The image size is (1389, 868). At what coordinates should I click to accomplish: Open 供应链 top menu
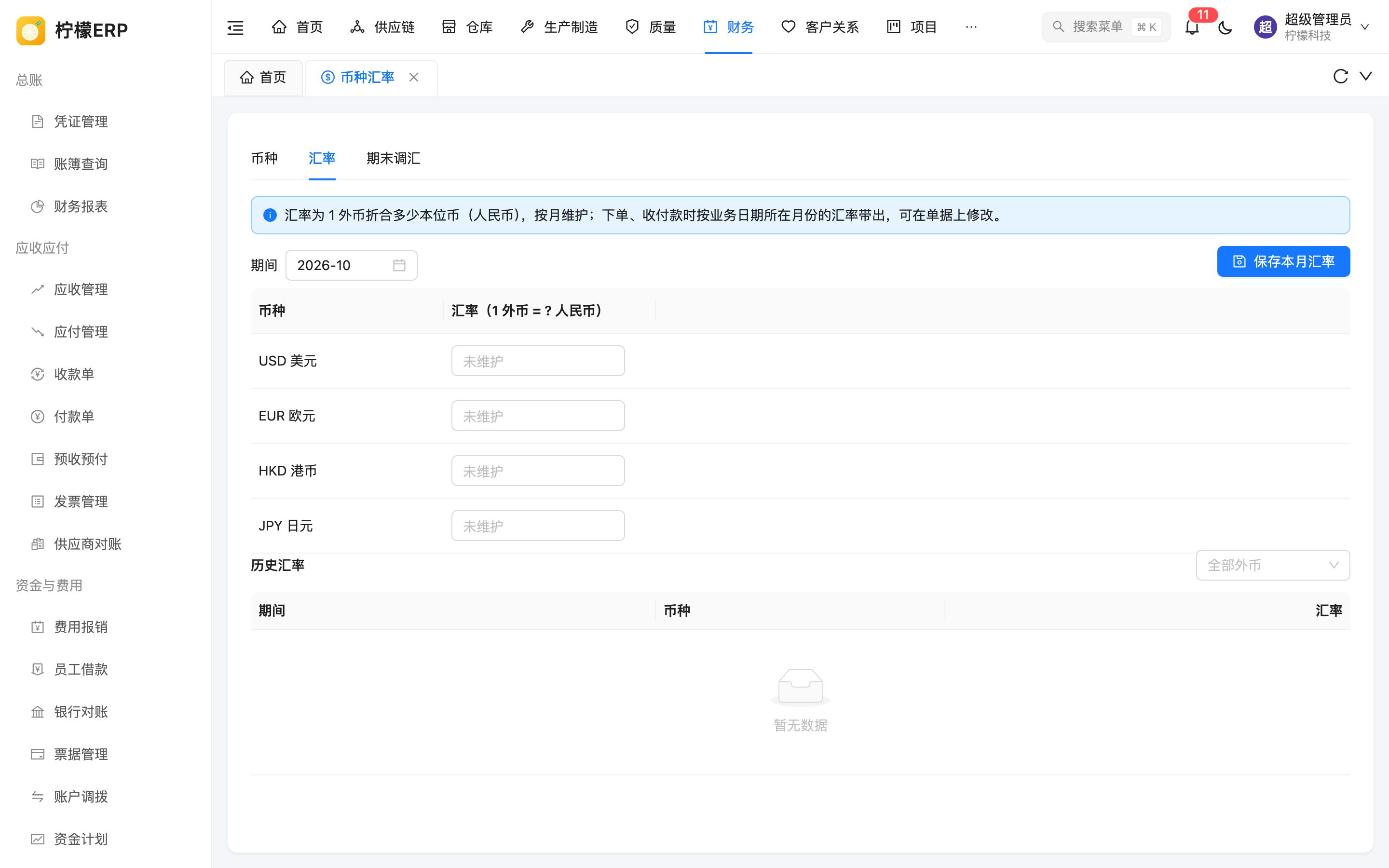click(x=382, y=27)
